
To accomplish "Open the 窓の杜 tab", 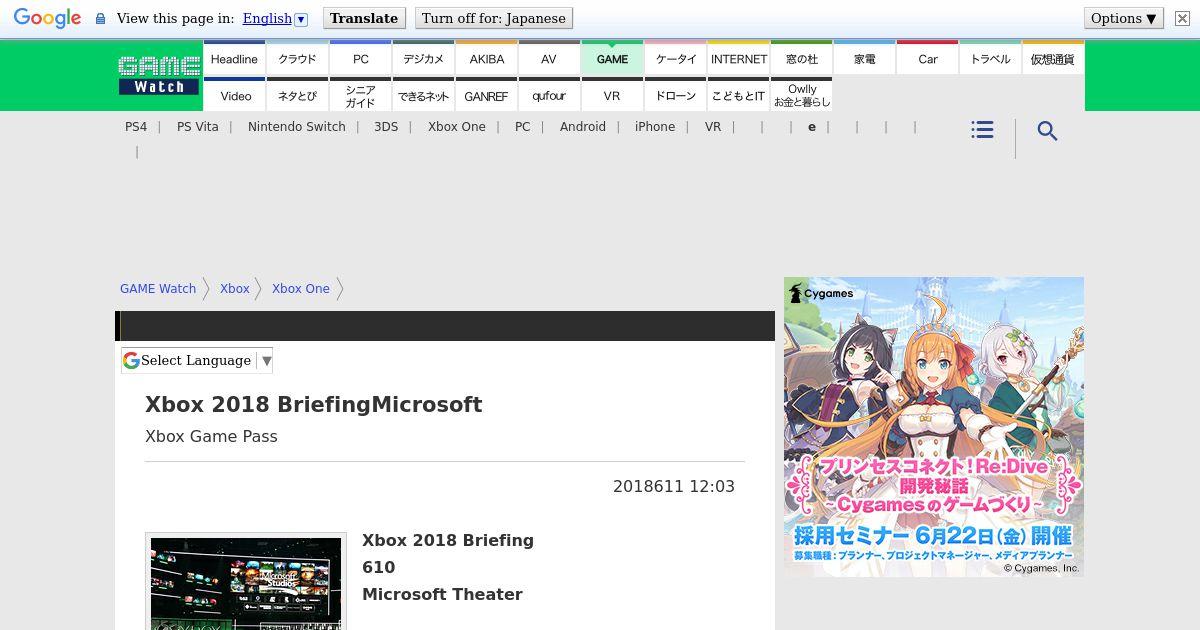I will point(801,59).
